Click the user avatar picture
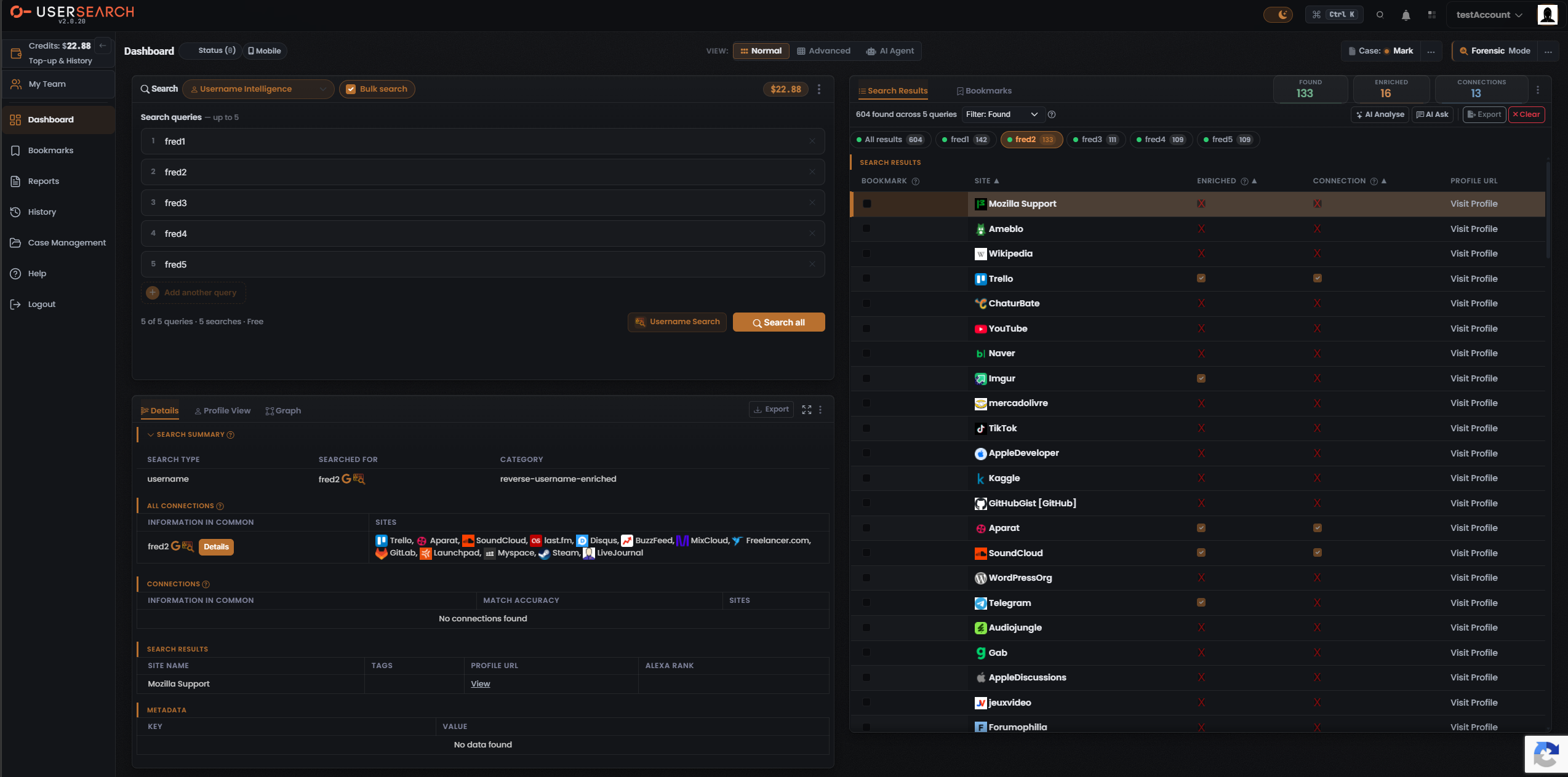Screen dimensions: 1568x777 (x=1547, y=14)
